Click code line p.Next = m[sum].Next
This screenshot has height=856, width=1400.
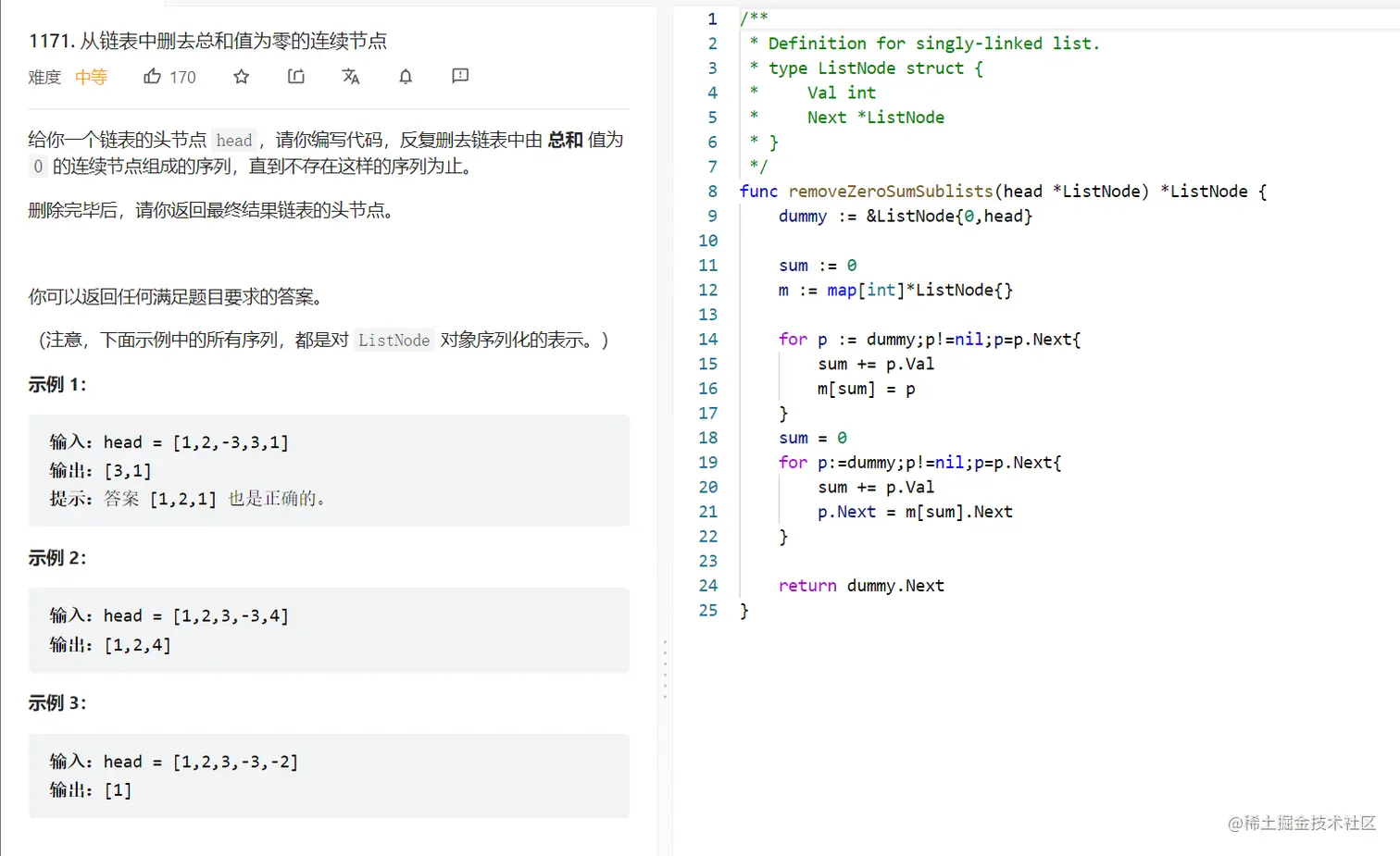click(x=915, y=512)
